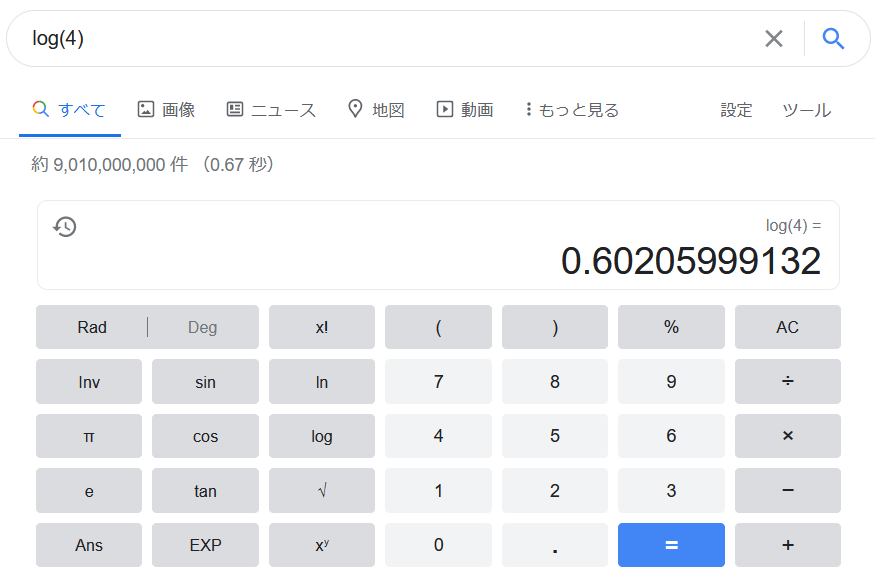Image resolution: width=875 pixels, height=580 pixels.
Task: Insert Euler's constant e
Action: [89, 491]
